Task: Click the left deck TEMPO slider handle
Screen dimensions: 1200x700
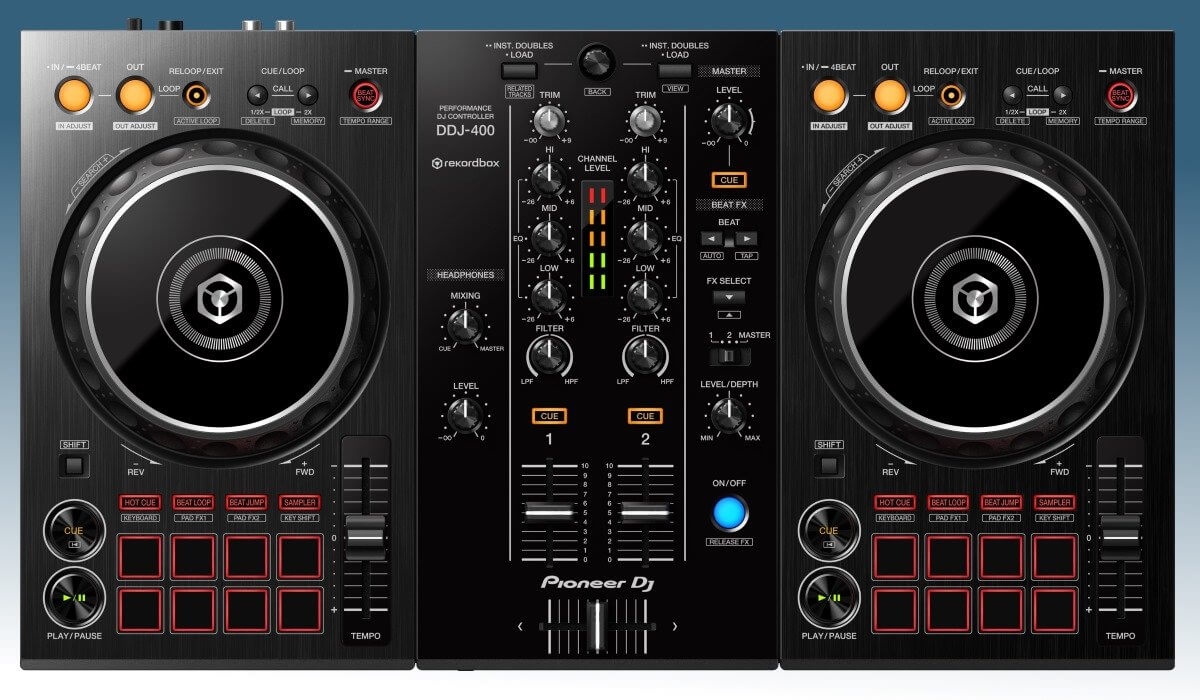Action: coord(365,538)
